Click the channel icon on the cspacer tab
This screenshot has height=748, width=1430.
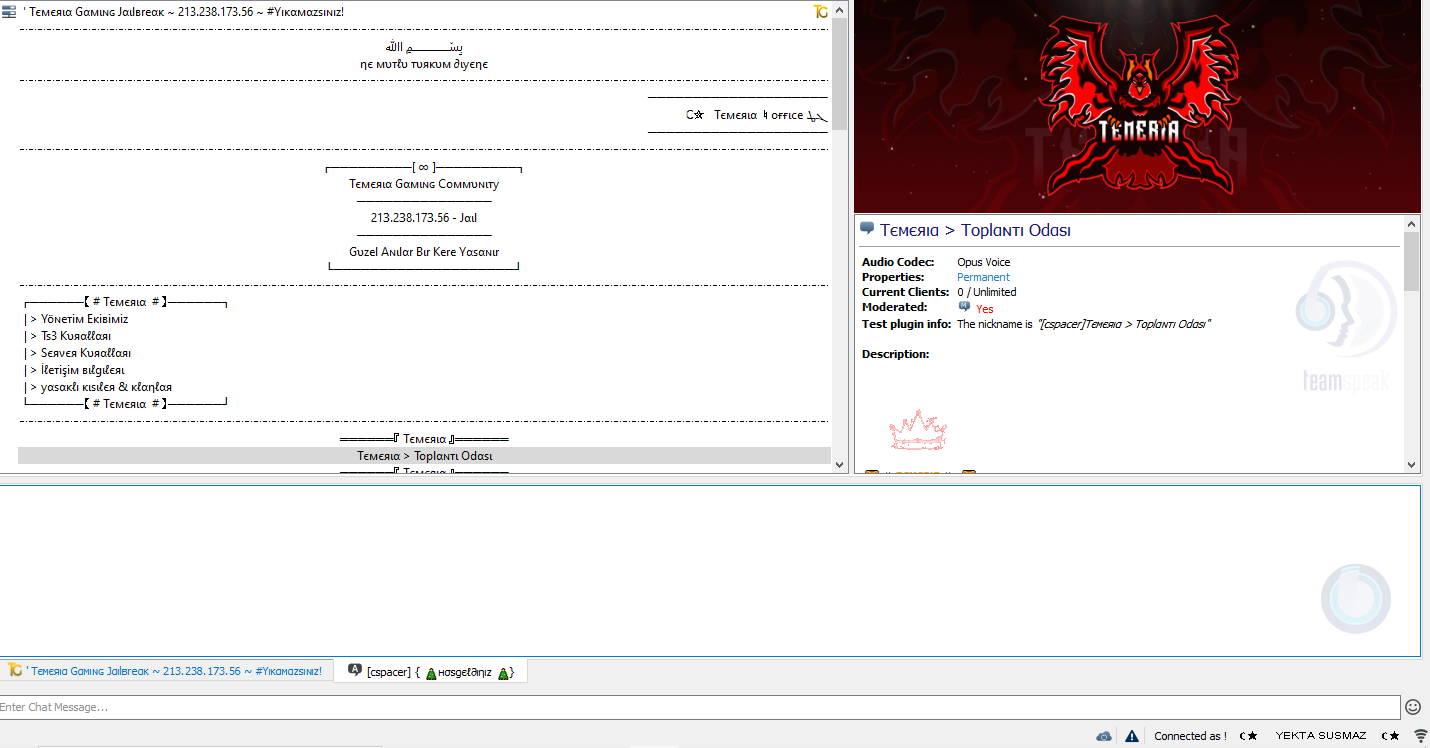354,670
